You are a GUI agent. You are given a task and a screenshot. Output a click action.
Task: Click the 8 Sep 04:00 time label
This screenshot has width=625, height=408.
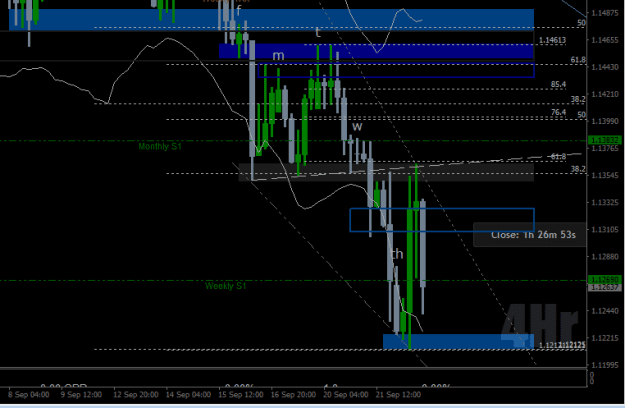point(29,395)
